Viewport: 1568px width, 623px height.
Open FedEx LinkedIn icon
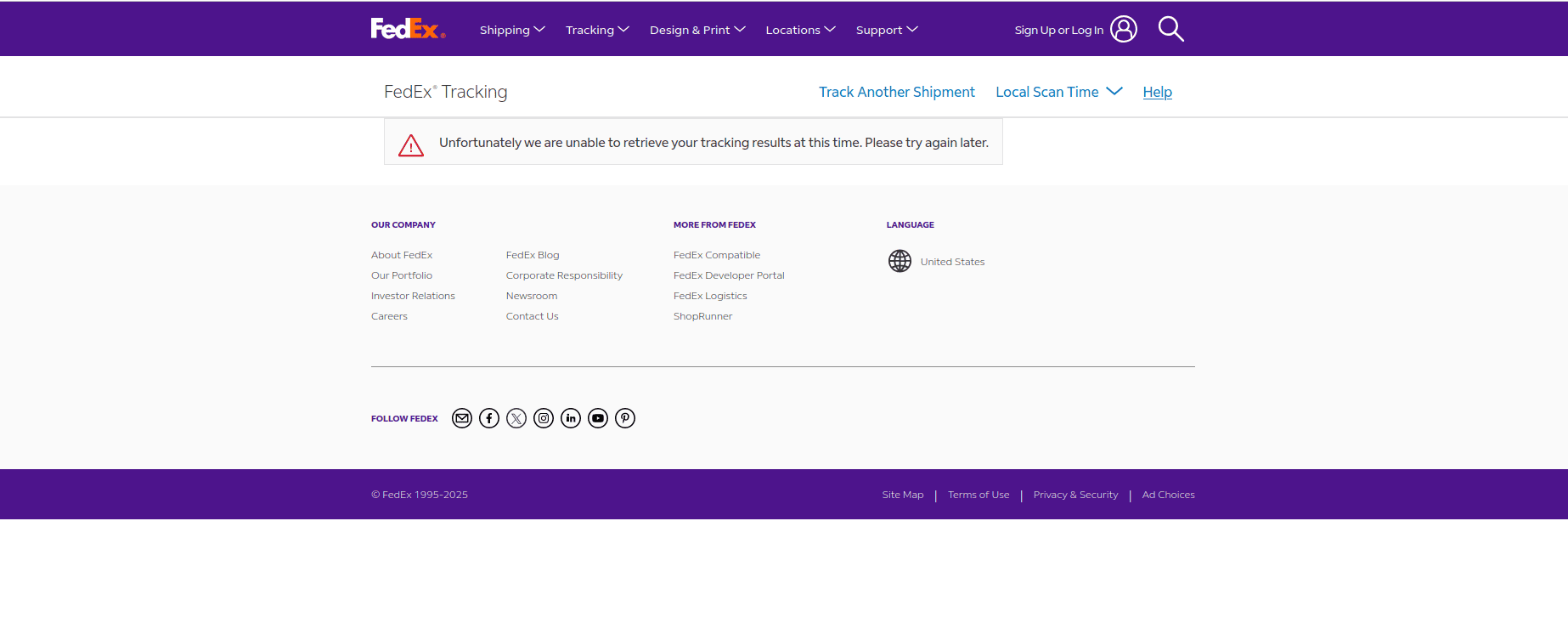(571, 418)
